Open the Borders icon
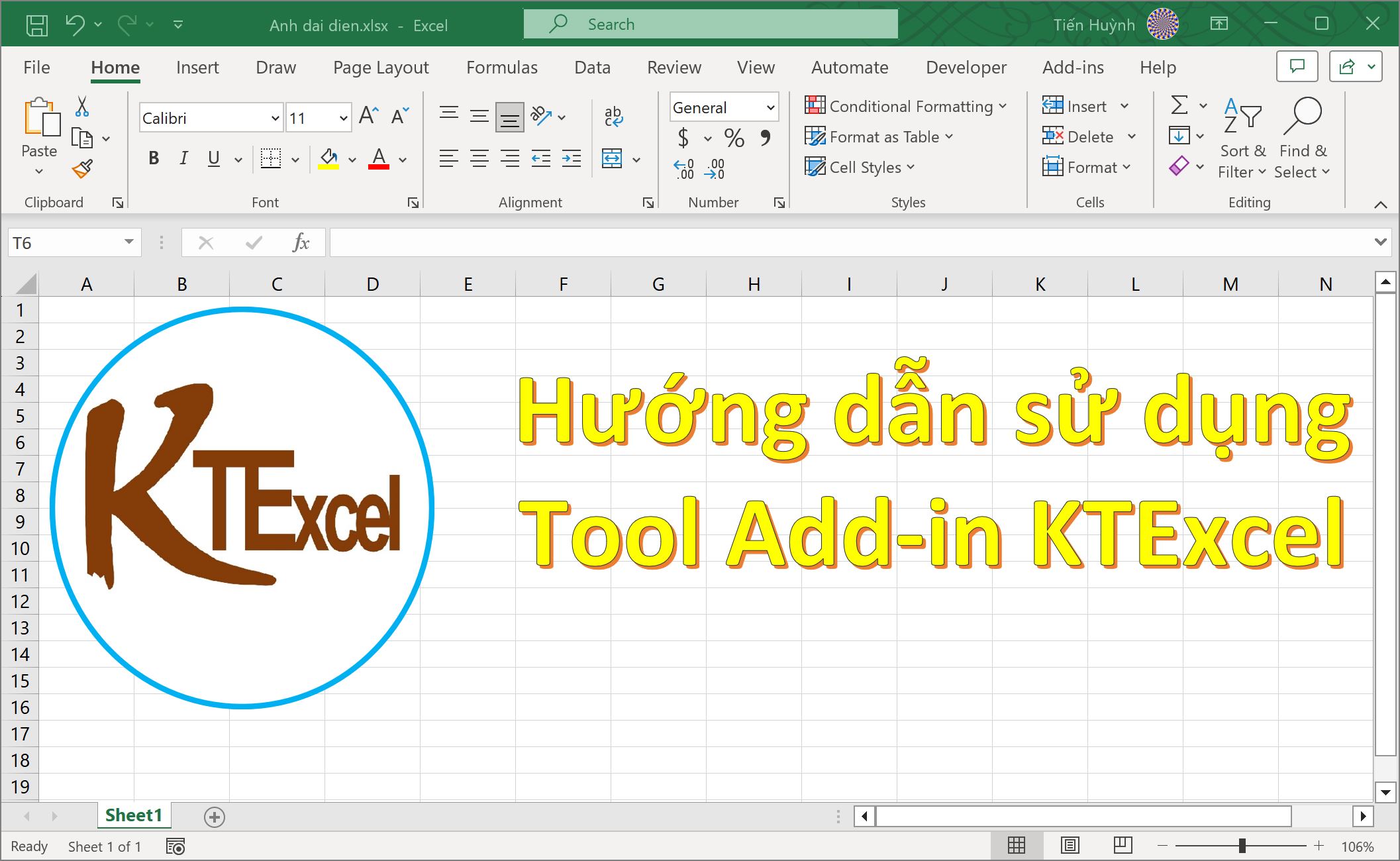The width and height of the screenshot is (1400, 861). [x=271, y=158]
